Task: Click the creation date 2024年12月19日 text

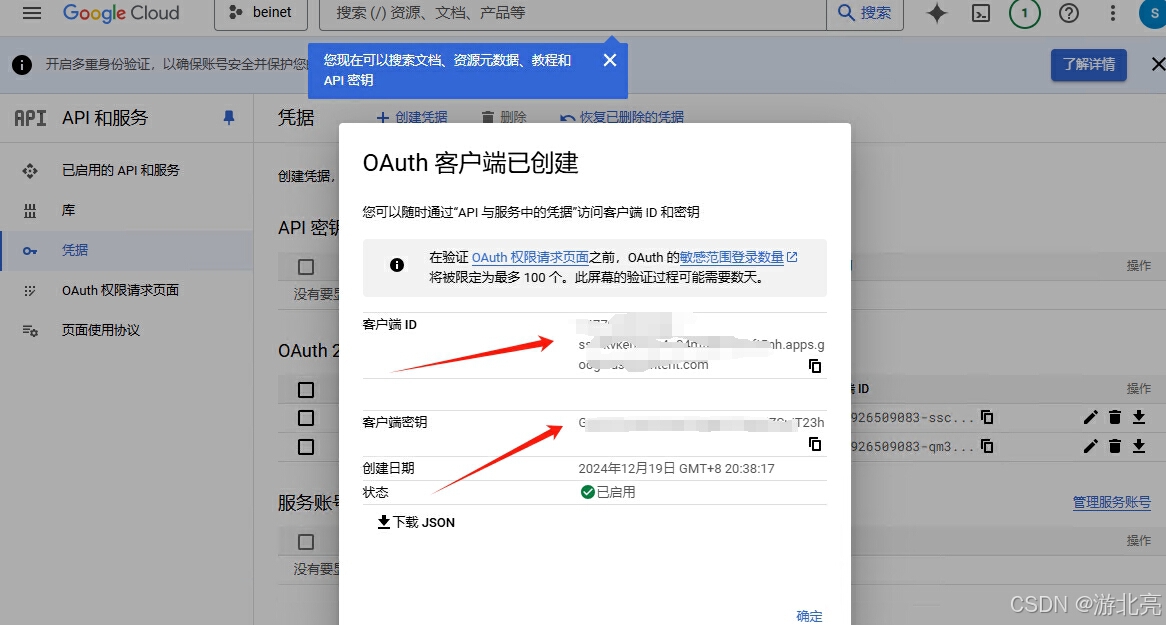Action: point(627,469)
